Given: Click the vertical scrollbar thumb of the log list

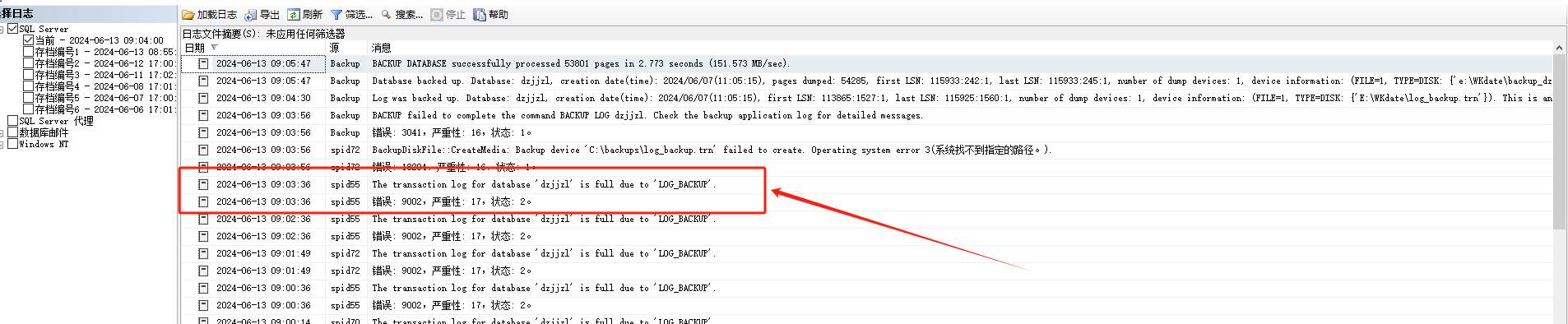Looking at the screenshot, I should coord(1559,142).
